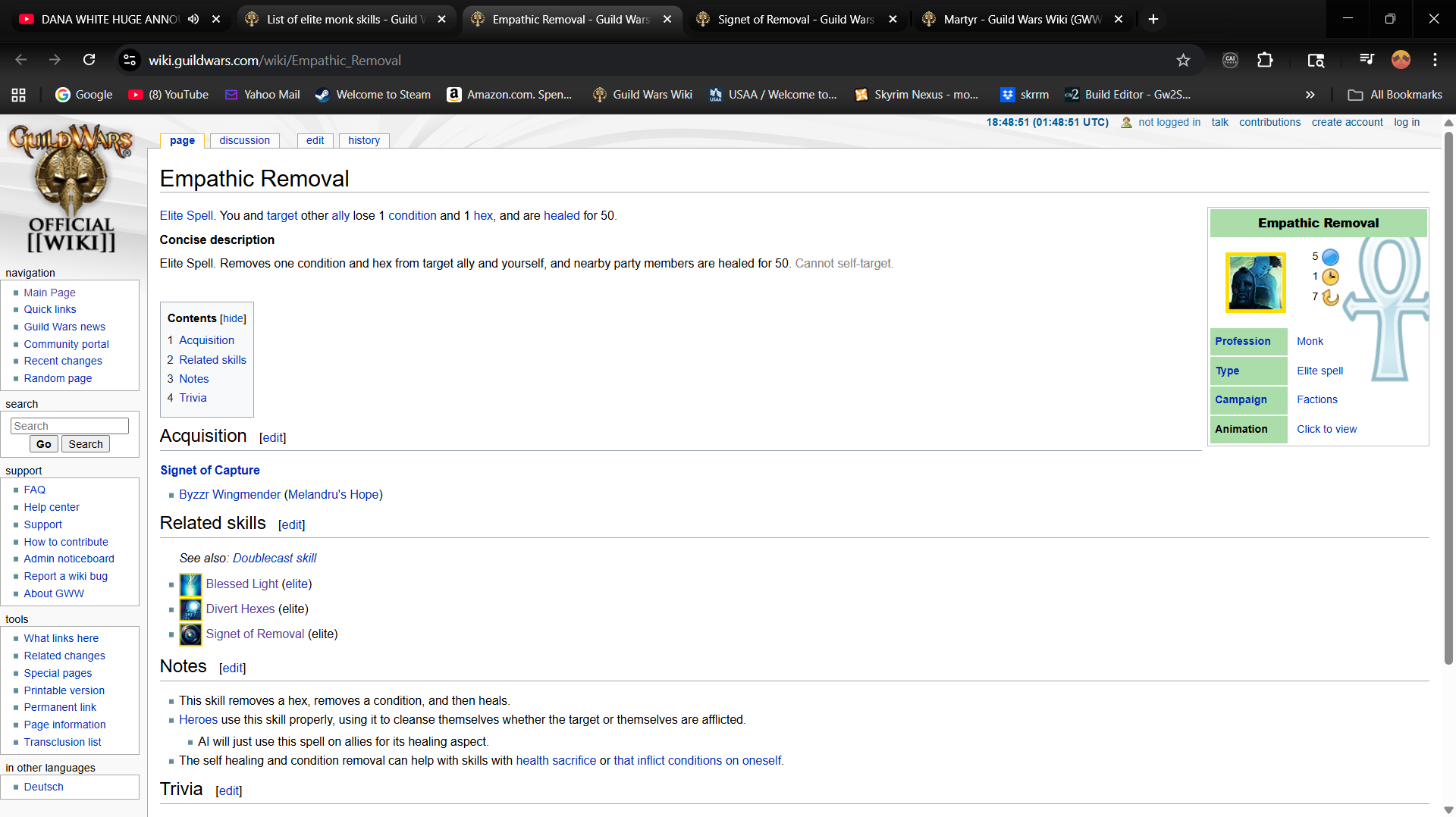This screenshot has width=1456, height=817.
Task: Go back with the browser back arrow
Action: click(21, 60)
